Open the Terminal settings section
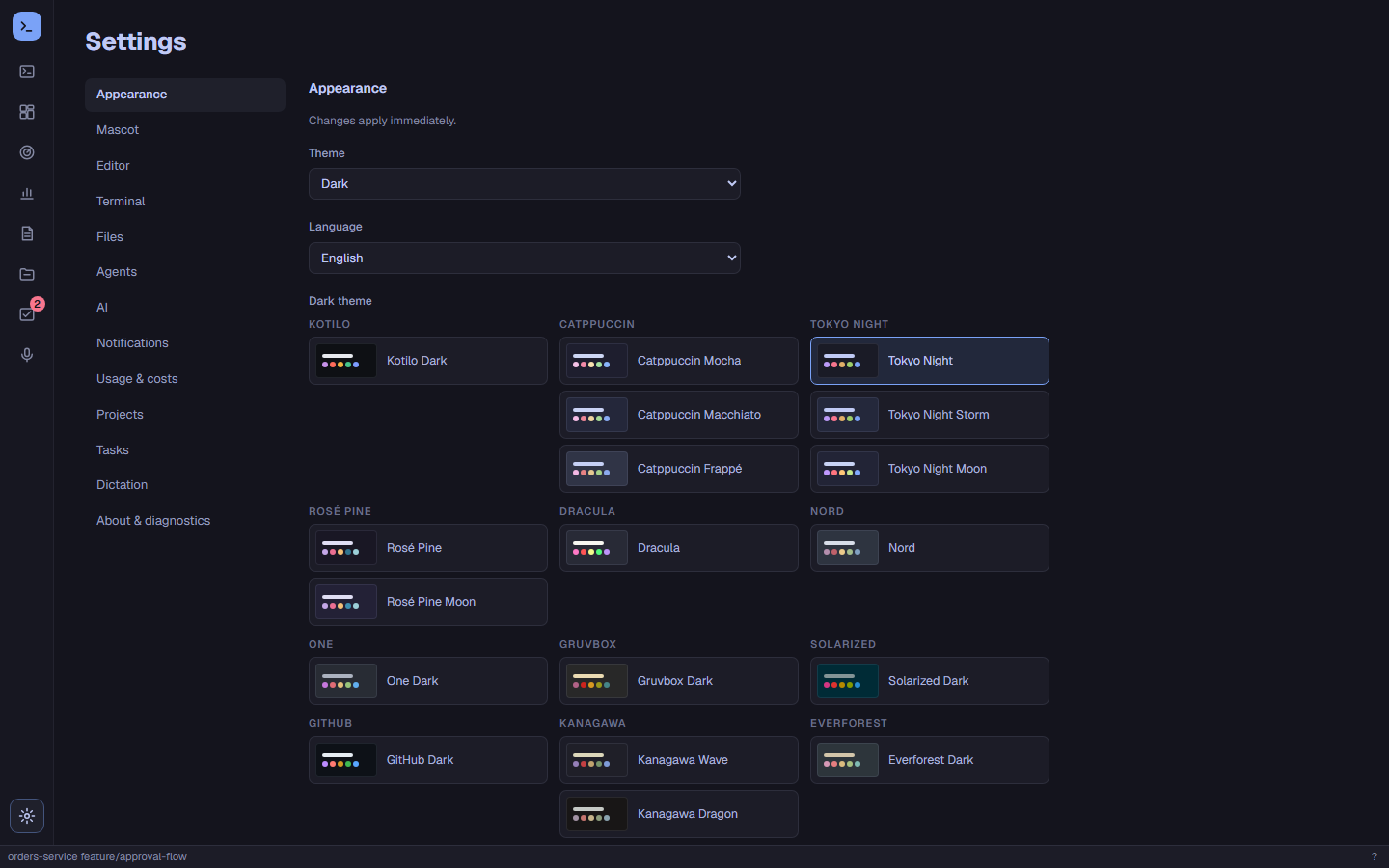Image resolution: width=1389 pixels, height=868 pixels. (x=185, y=202)
